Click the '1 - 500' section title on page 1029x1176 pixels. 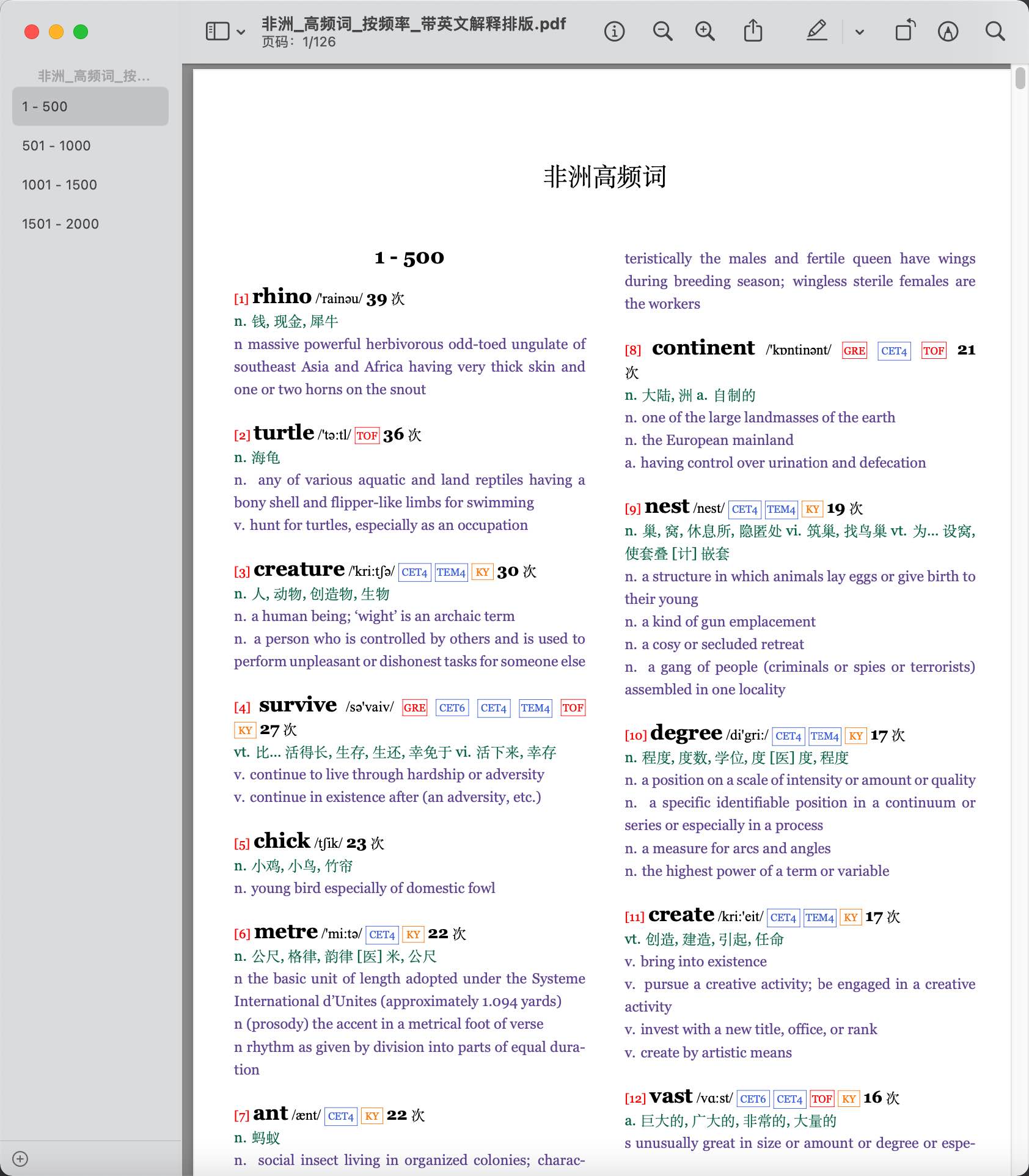click(x=409, y=257)
